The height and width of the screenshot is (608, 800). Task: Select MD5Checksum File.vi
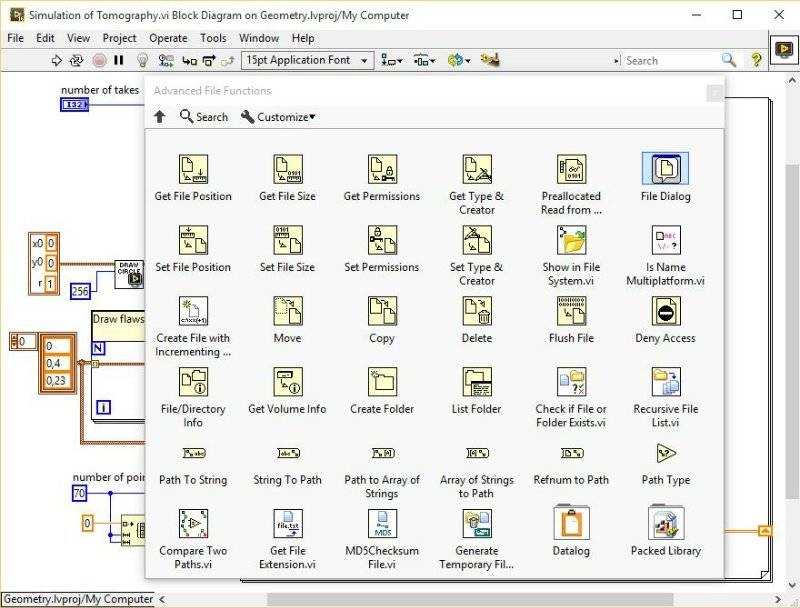coord(382,524)
